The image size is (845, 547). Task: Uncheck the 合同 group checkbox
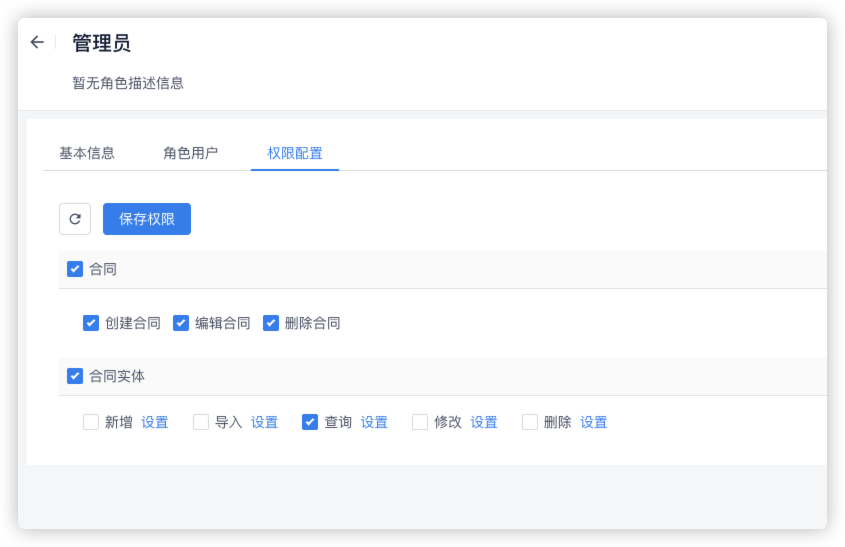pyautogui.click(x=75, y=269)
